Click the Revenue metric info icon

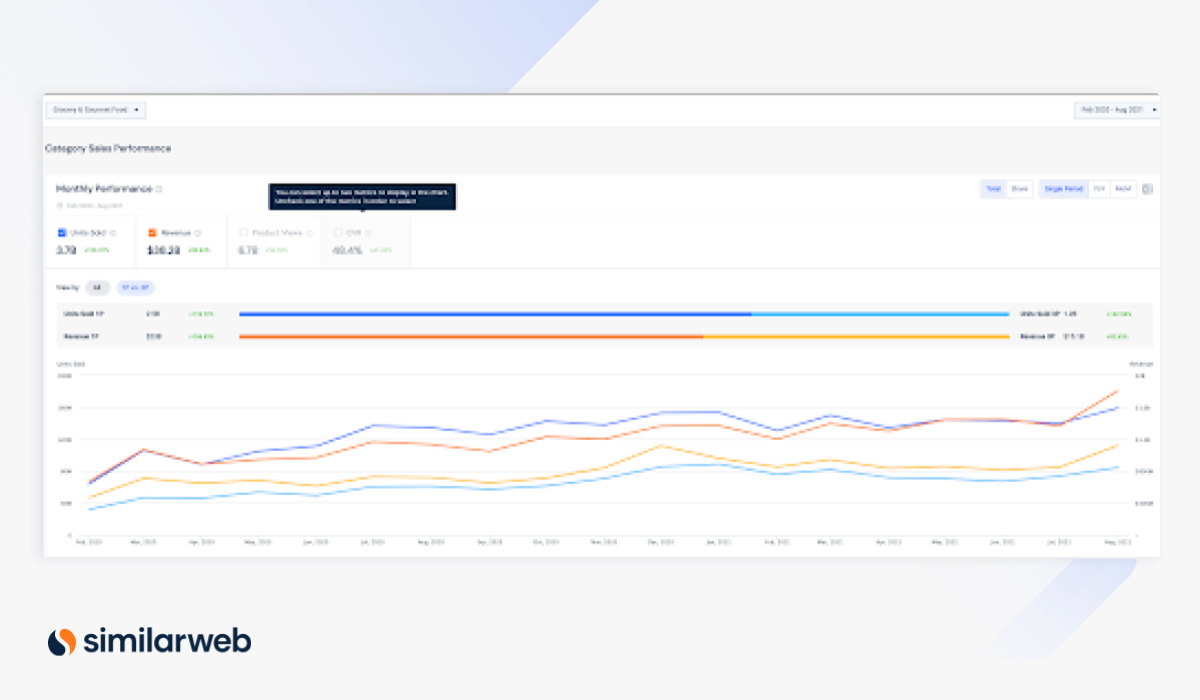[x=197, y=233]
